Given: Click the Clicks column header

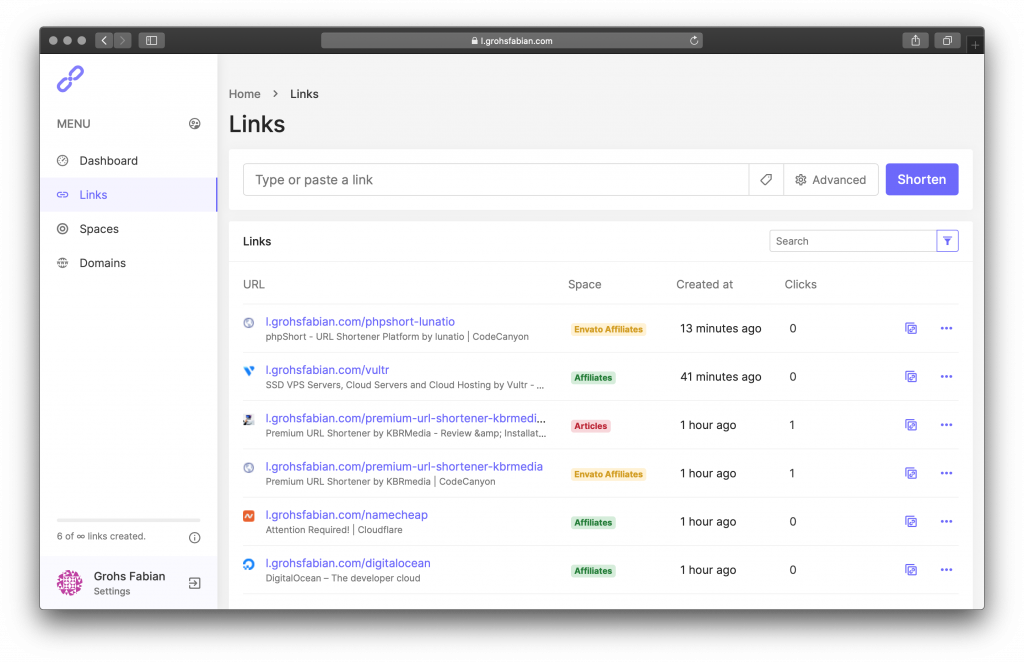Looking at the screenshot, I should point(800,285).
